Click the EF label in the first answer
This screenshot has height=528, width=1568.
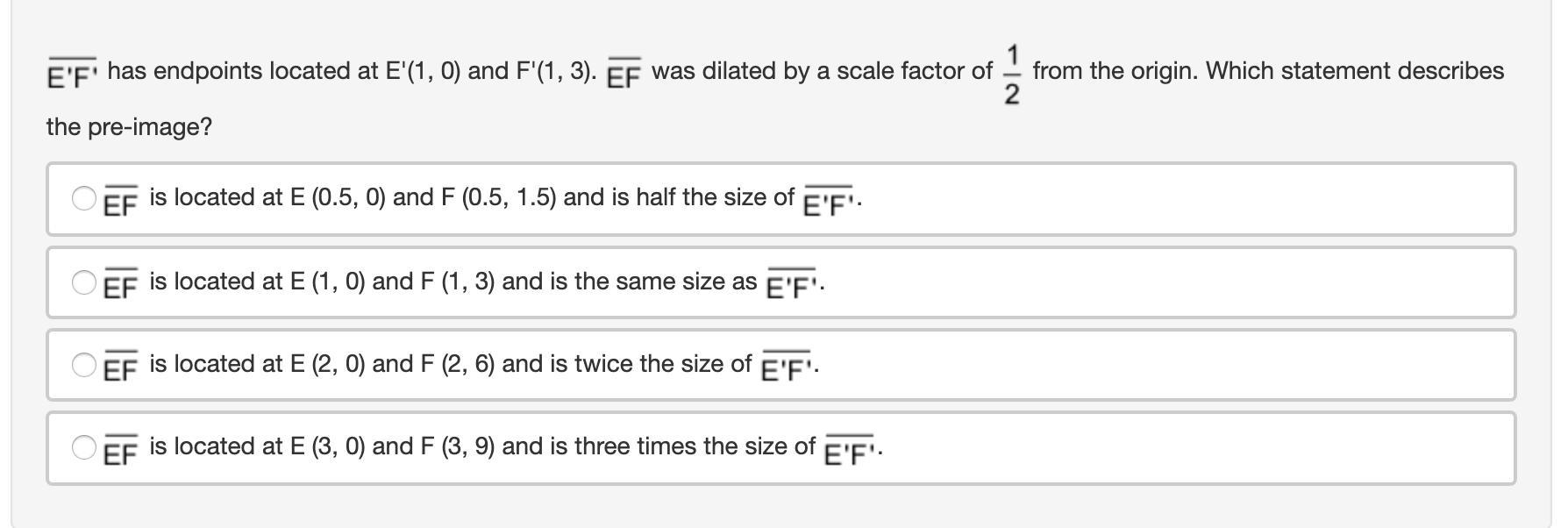pyautogui.click(x=120, y=203)
